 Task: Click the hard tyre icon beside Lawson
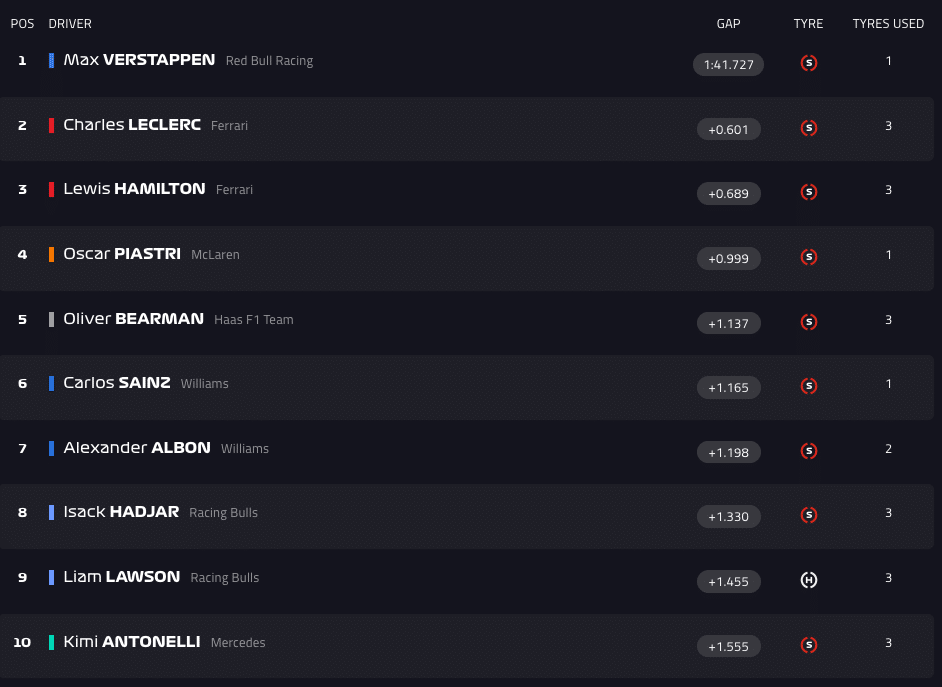[x=808, y=580]
